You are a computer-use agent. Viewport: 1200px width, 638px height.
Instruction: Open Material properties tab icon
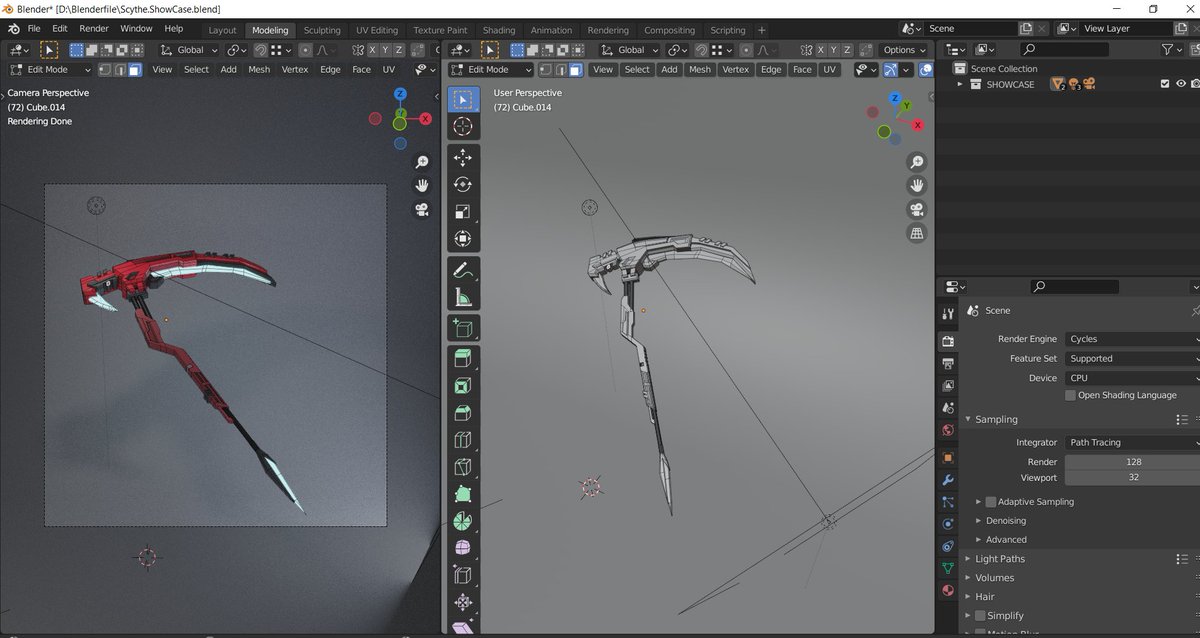[948, 590]
